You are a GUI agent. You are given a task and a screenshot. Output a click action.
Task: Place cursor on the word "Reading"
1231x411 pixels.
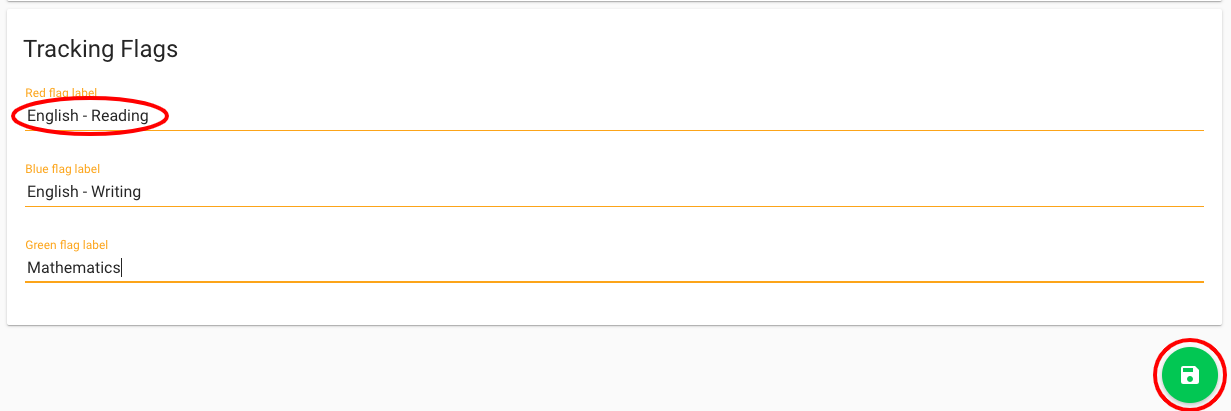pyautogui.click(x=120, y=116)
